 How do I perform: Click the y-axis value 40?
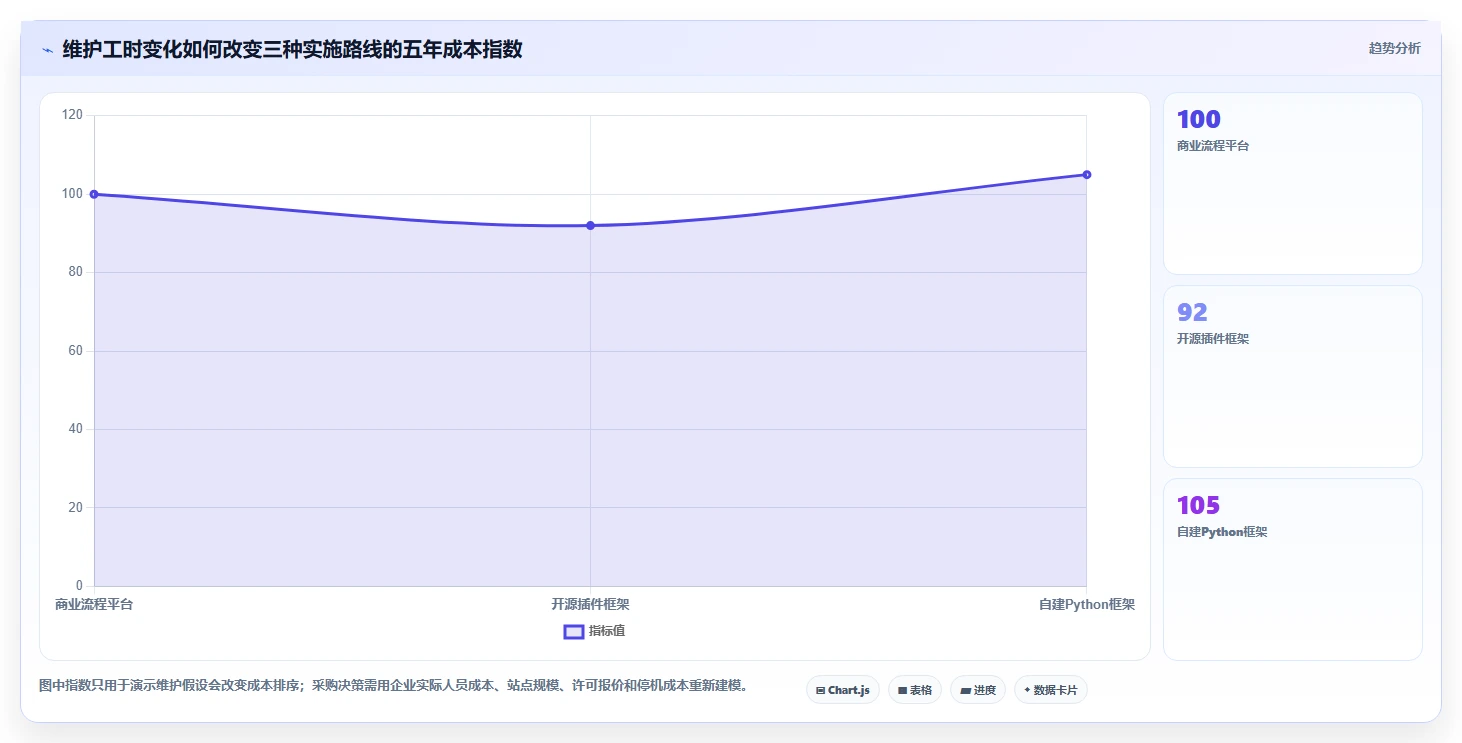pyautogui.click(x=75, y=429)
